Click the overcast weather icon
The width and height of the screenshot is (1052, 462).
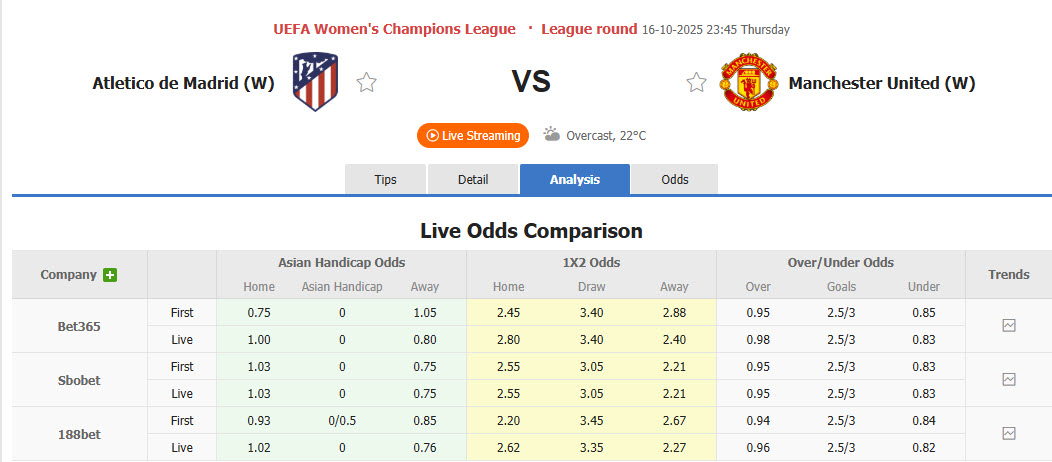click(x=551, y=135)
